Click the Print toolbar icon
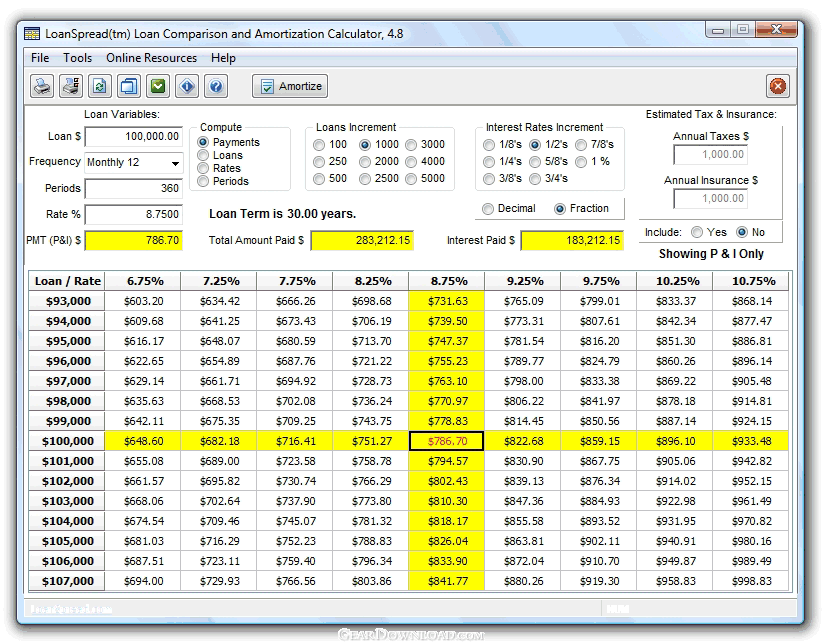 [42, 86]
